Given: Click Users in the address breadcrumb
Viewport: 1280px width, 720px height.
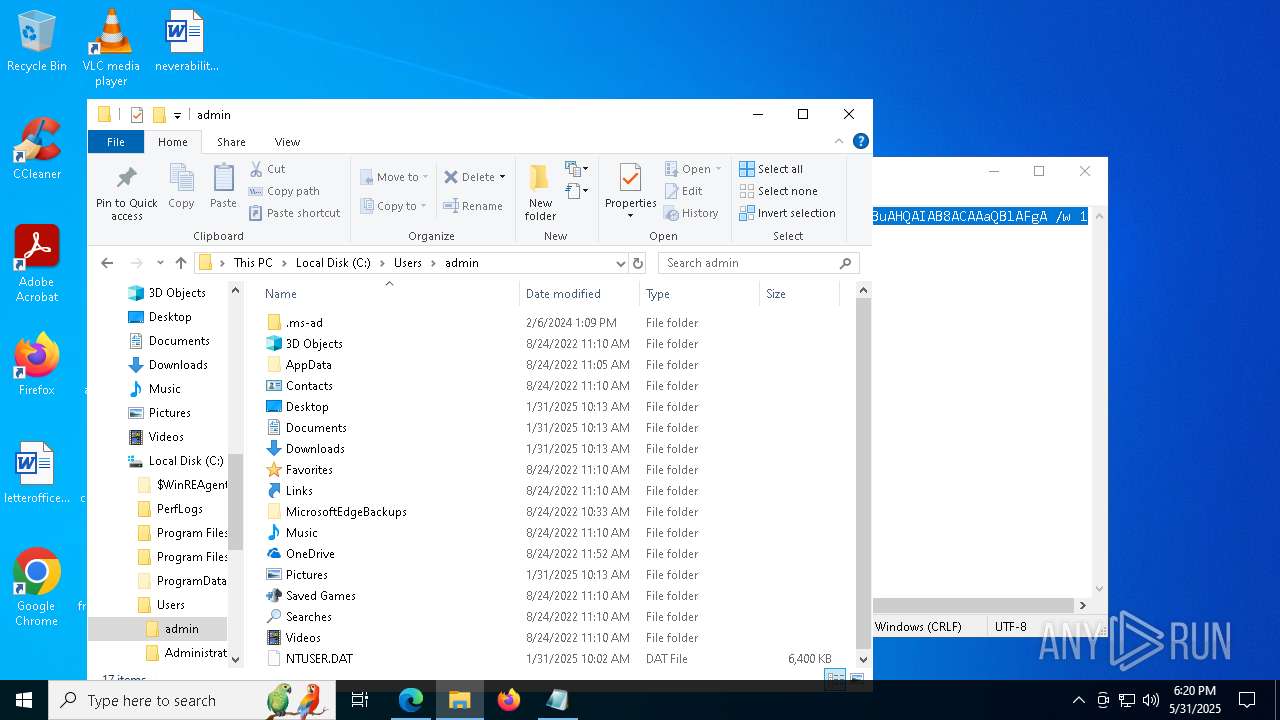Looking at the screenshot, I should click(407, 263).
